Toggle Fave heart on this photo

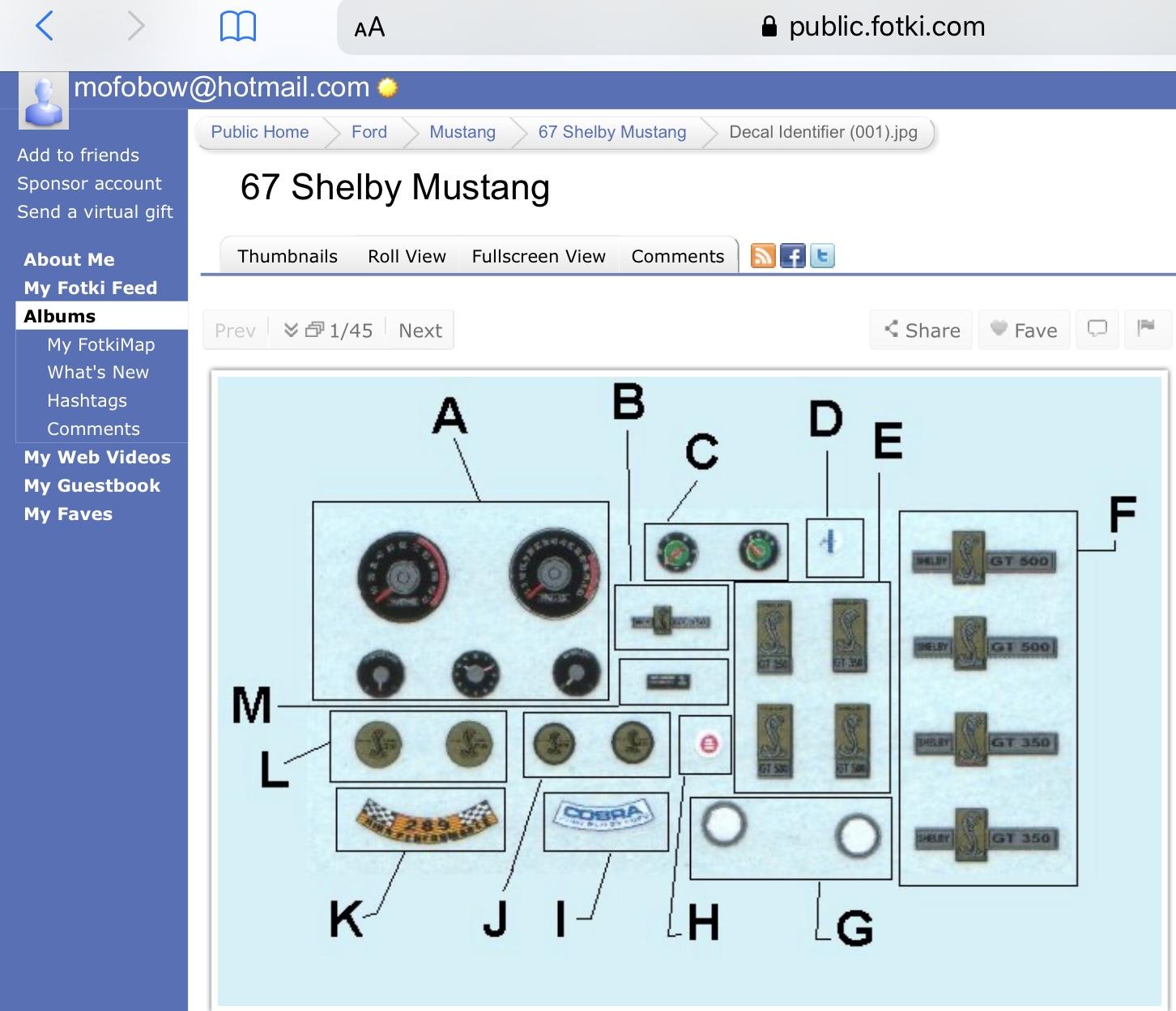pos(1024,330)
